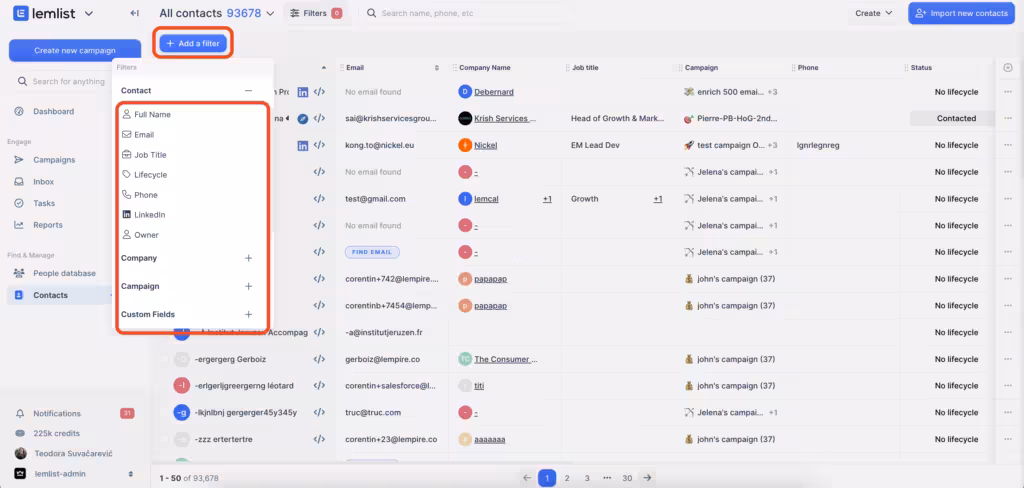Expand the Company filter section

[x=248, y=258]
